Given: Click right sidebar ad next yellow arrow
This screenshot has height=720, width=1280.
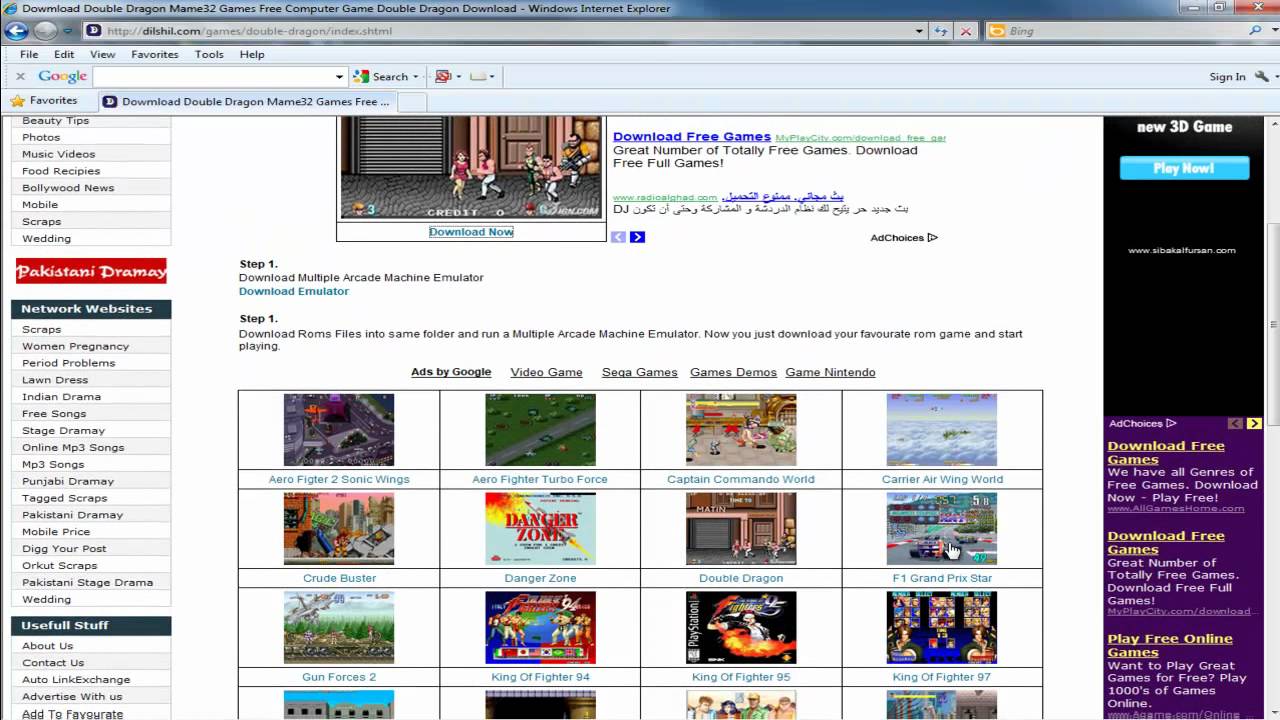Looking at the screenshot, I should click(x=1254, y=424).
